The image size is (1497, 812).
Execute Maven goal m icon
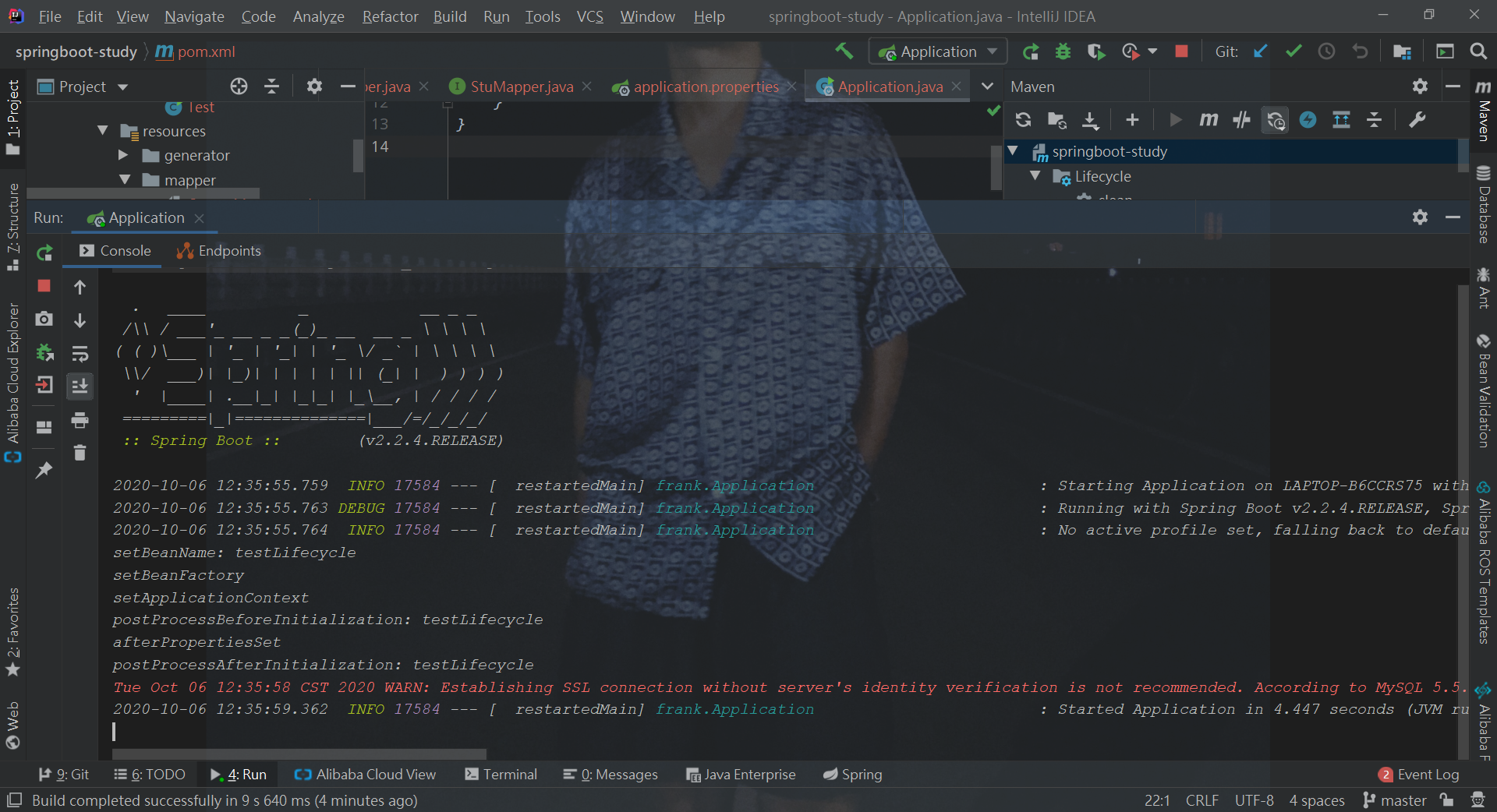tap(1209, 119)
